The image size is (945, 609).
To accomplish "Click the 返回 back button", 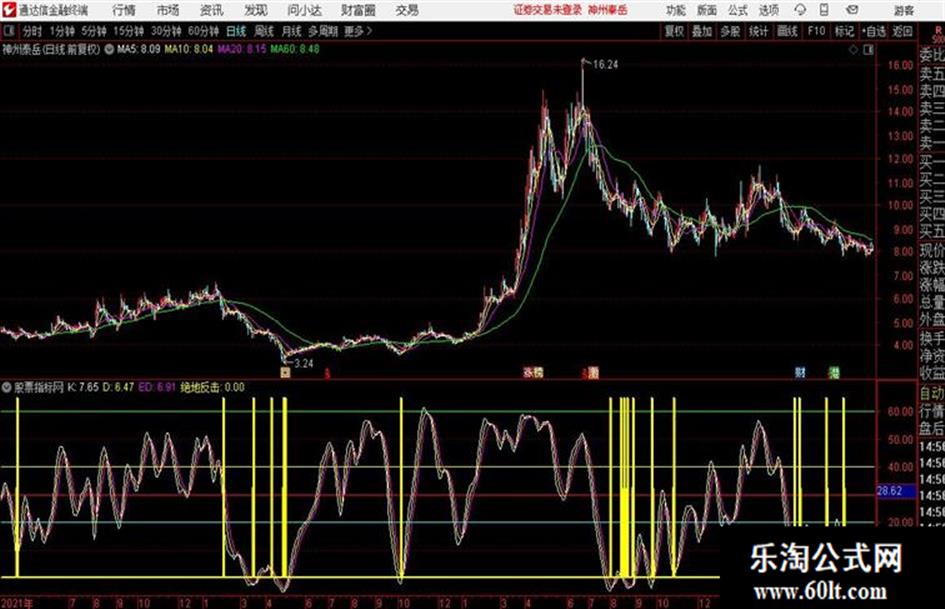I will 902,31.
